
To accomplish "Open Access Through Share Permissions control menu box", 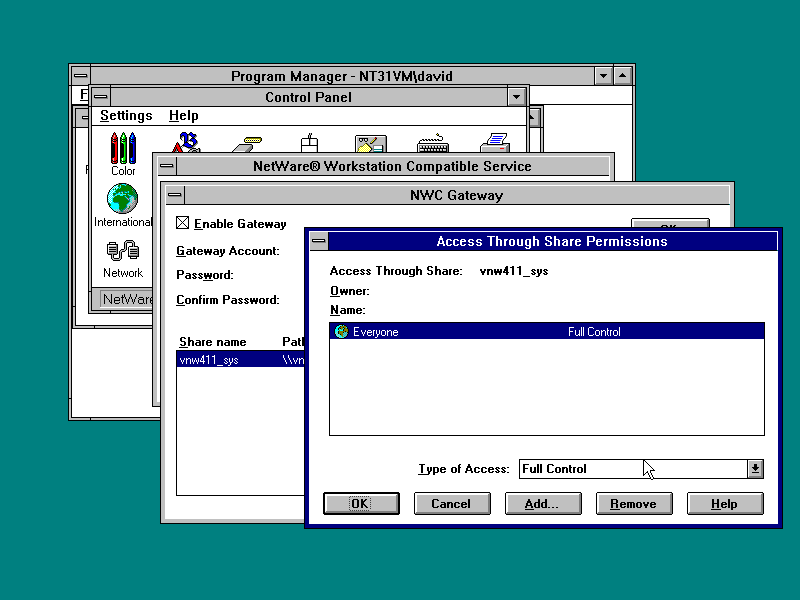I will pyautogui.click(x=319, y=241).
